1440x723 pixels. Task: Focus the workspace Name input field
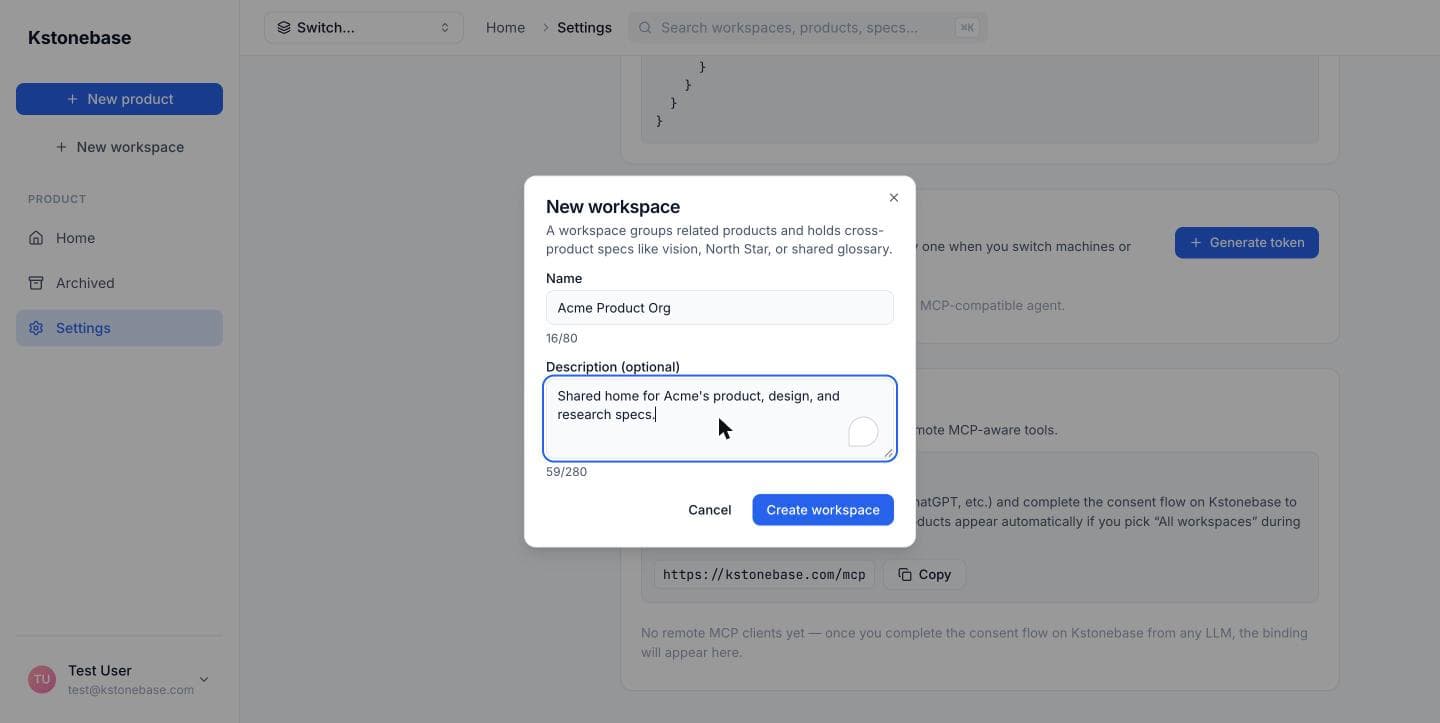(720, 308)
